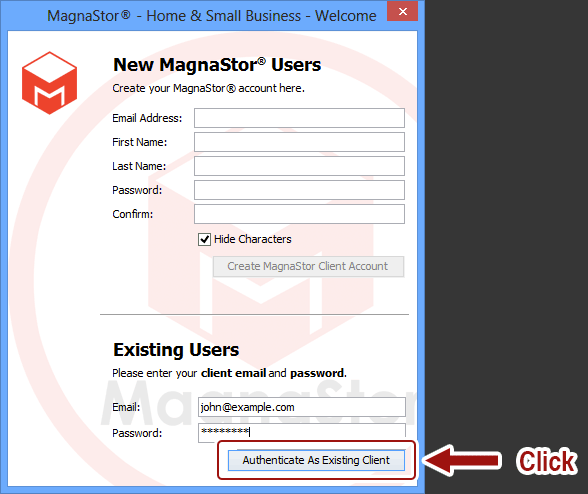Click Authenticate As Existing Client button
This screenshot has height=494, width=588.
click(316, 460)
